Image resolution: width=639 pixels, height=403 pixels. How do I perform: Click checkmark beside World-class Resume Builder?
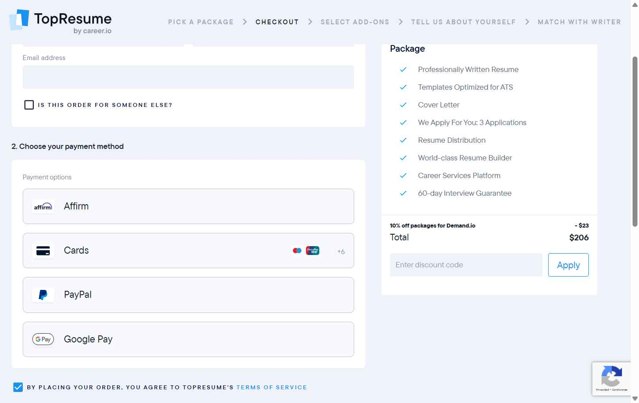pos(403,158)
